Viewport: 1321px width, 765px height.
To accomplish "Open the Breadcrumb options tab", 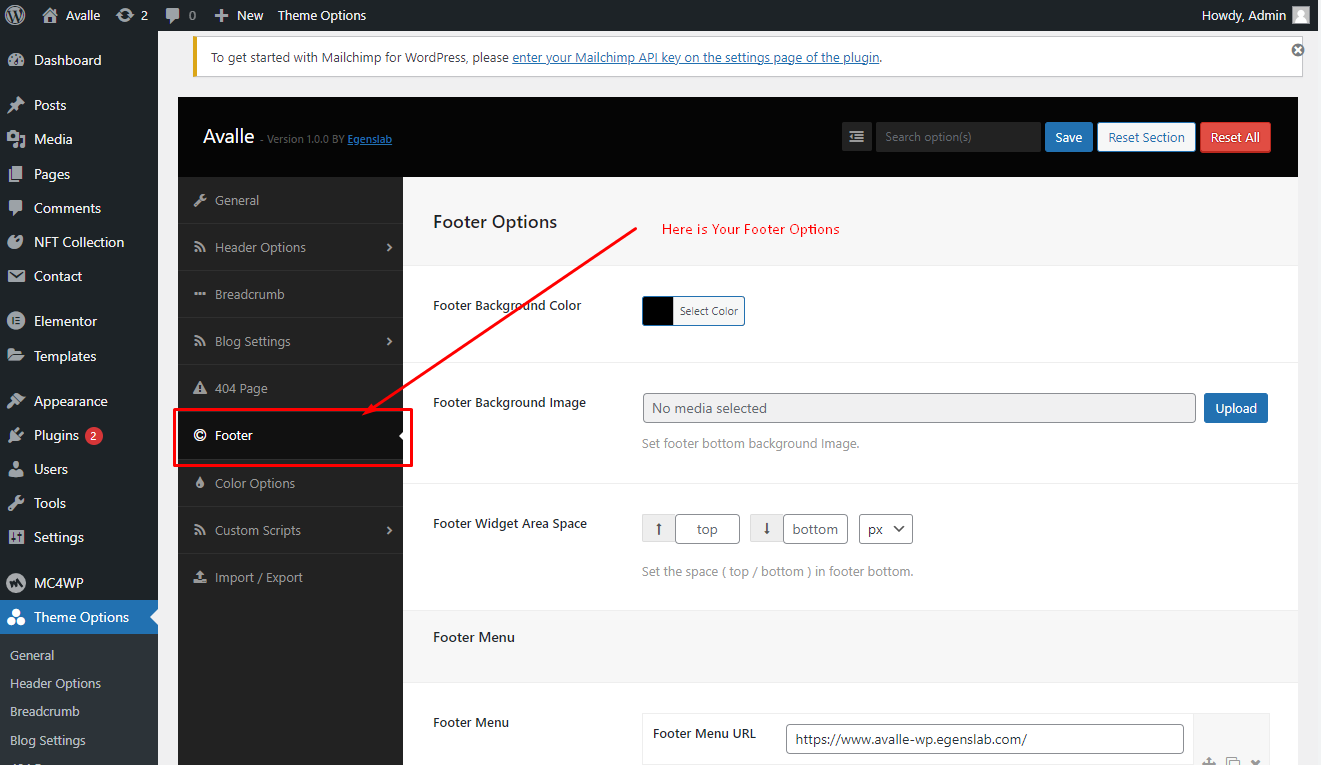I will tap(290, 294).
